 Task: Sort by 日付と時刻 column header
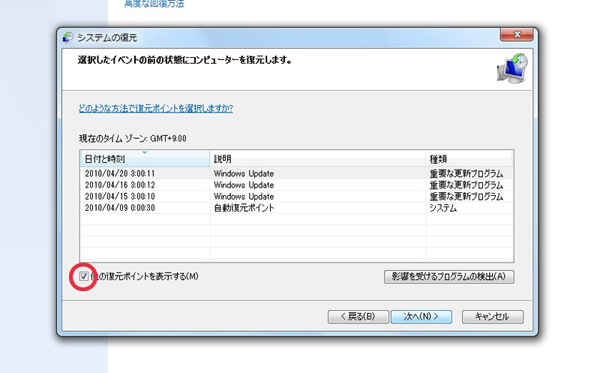(145, 159)
